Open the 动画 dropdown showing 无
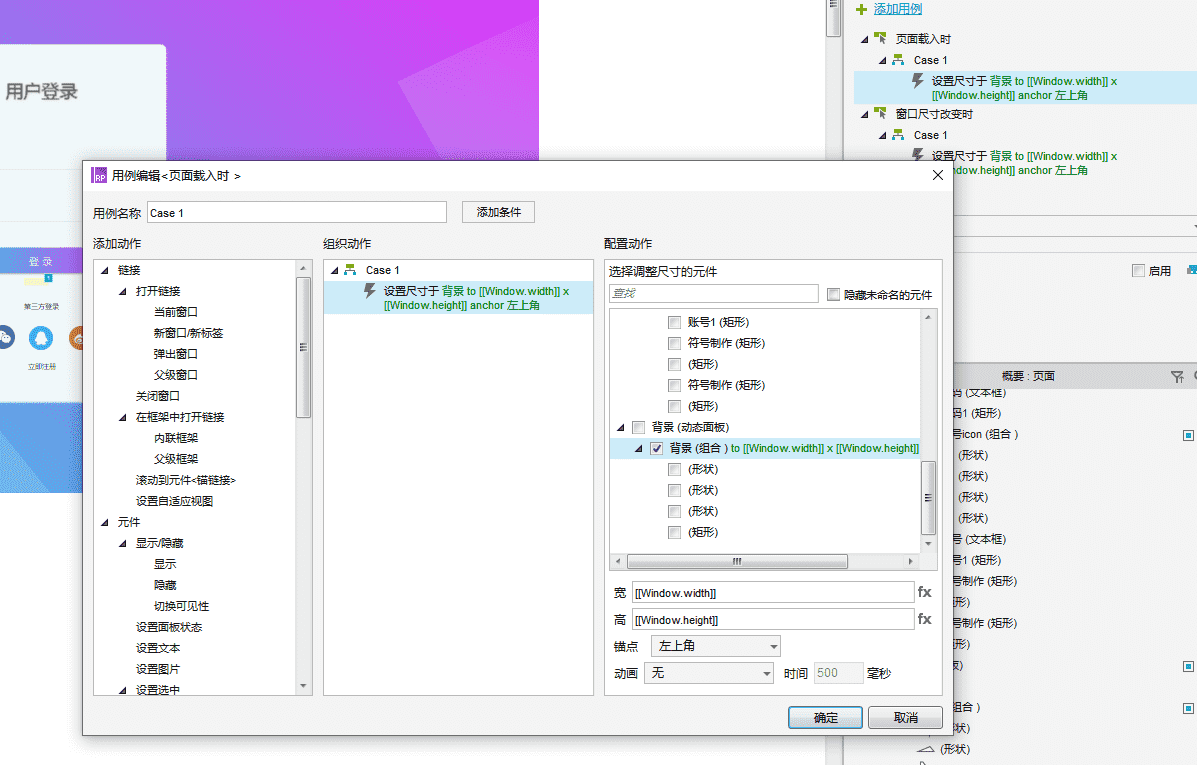The image size is (1197, 765). pyautogui.click(x=709, y=673)
